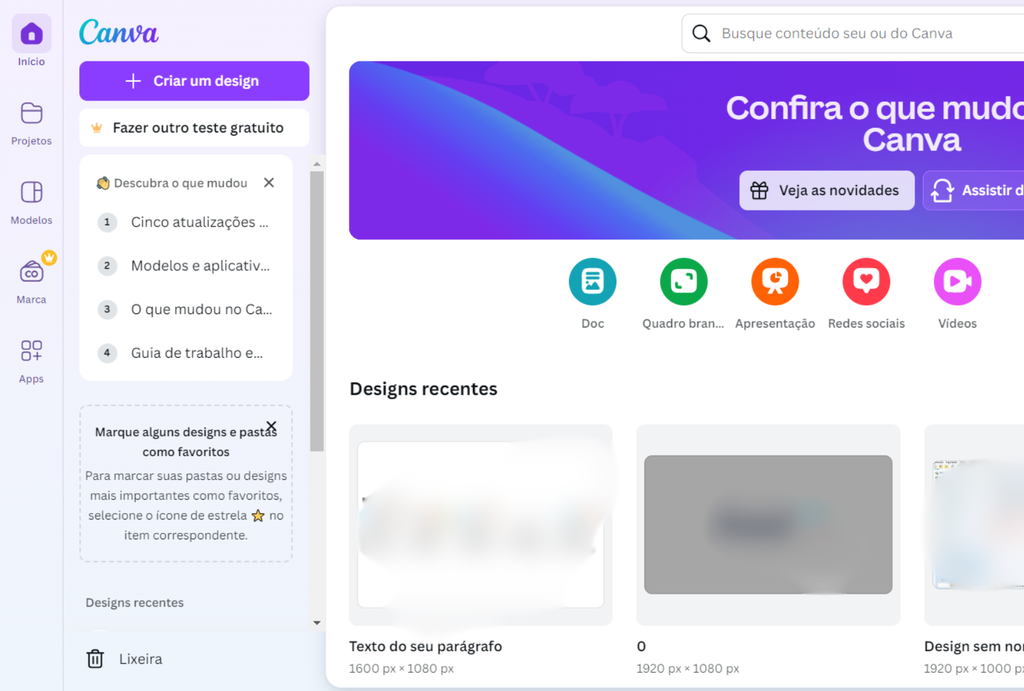This screenshot has width=1024, height=691.
Task: Open the Modelos templates icon
Action: tap(31, 192)
